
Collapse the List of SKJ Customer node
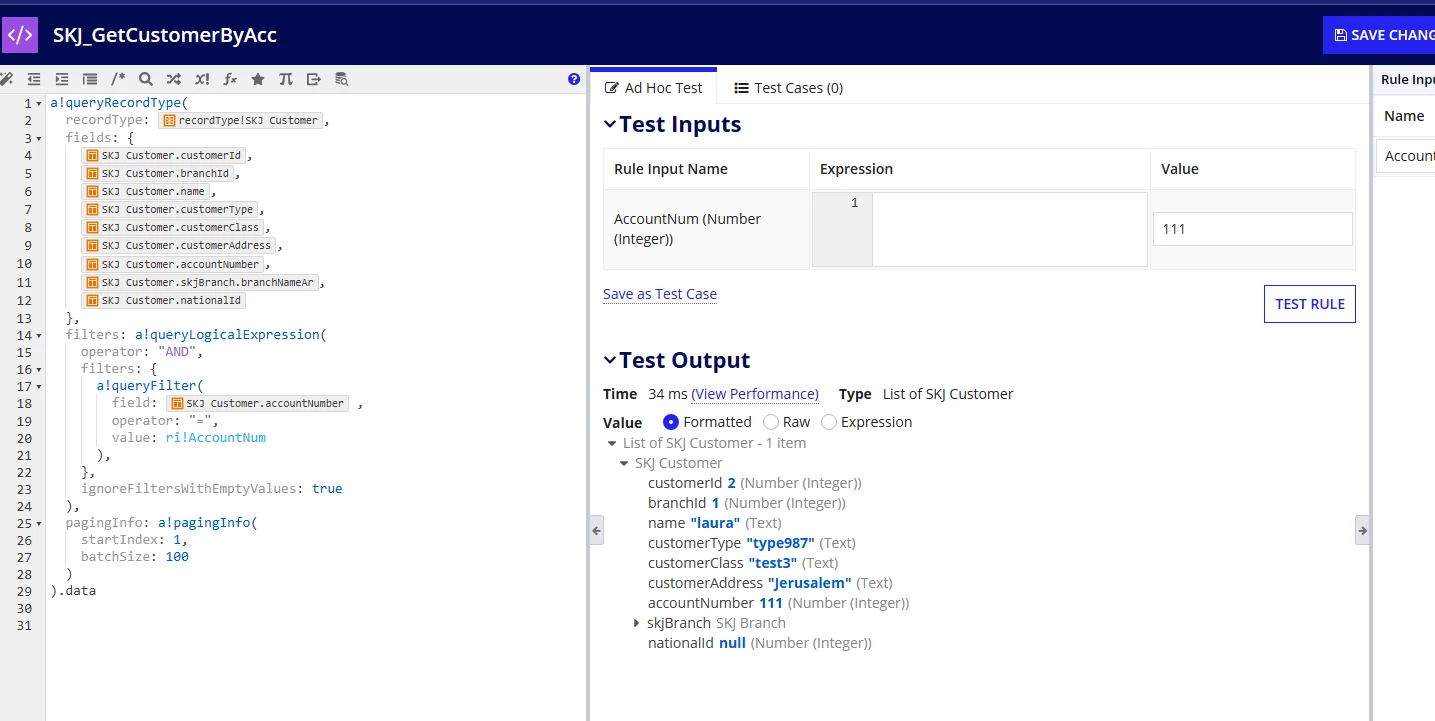pos(612,443)
